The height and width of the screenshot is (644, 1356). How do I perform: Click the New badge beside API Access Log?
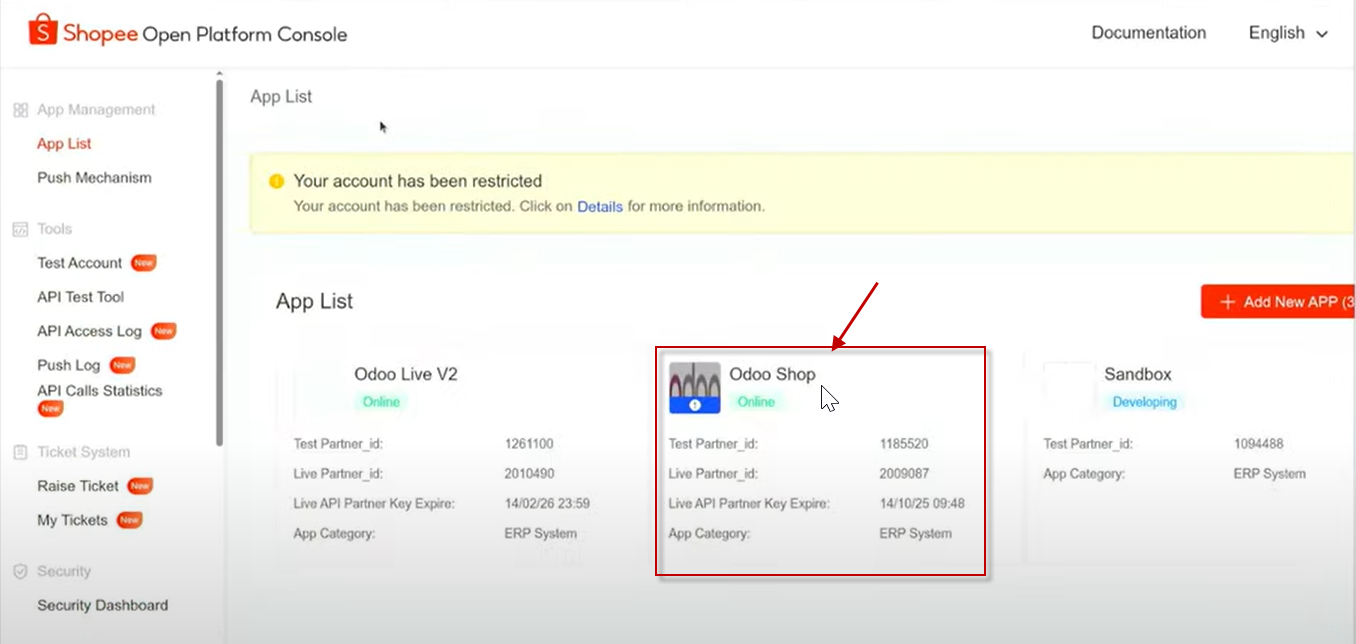click(163, 331)
